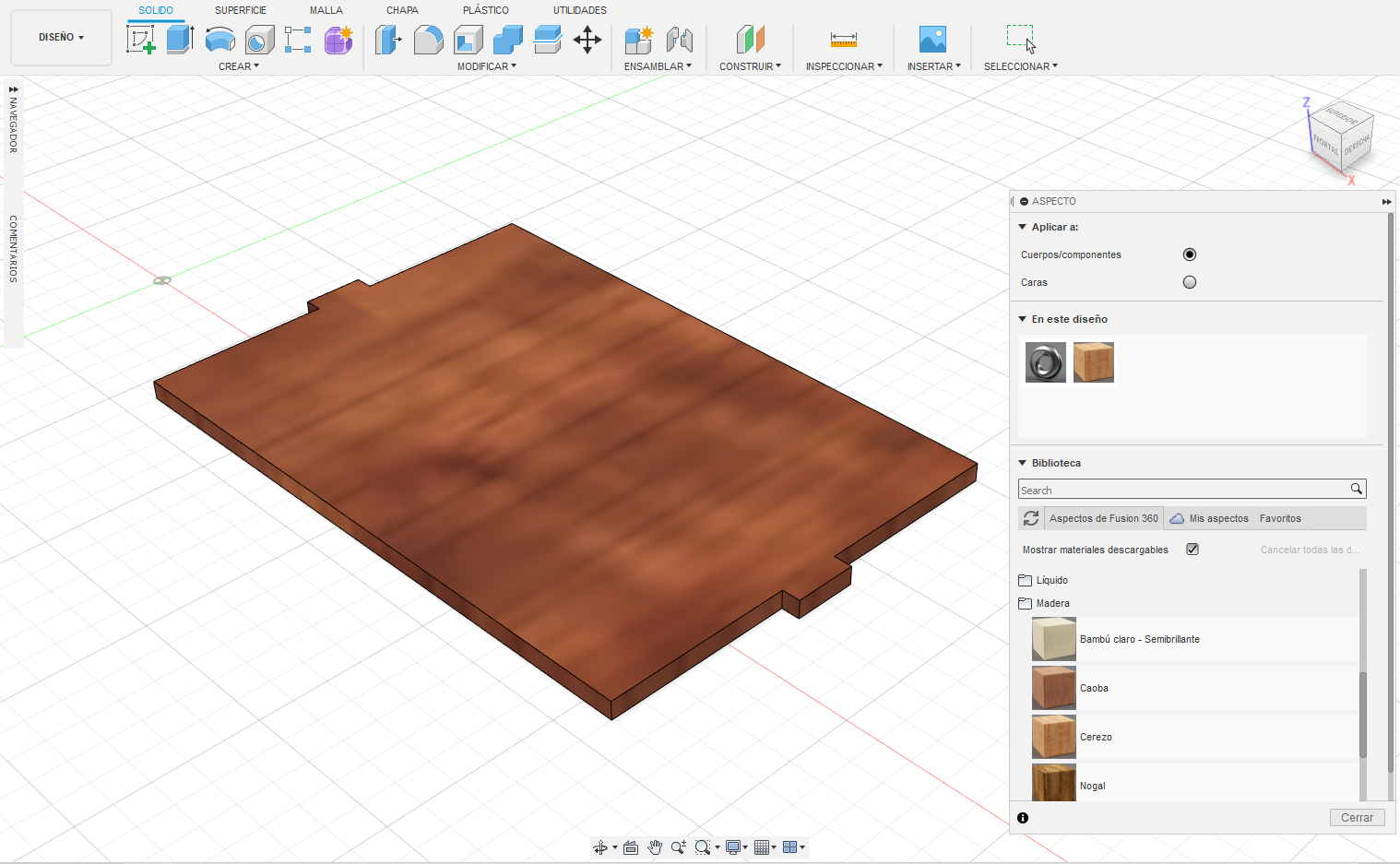Select the Measure inspect tool
The width and height of the screenshot is (1400, 864).
point(844,40)
